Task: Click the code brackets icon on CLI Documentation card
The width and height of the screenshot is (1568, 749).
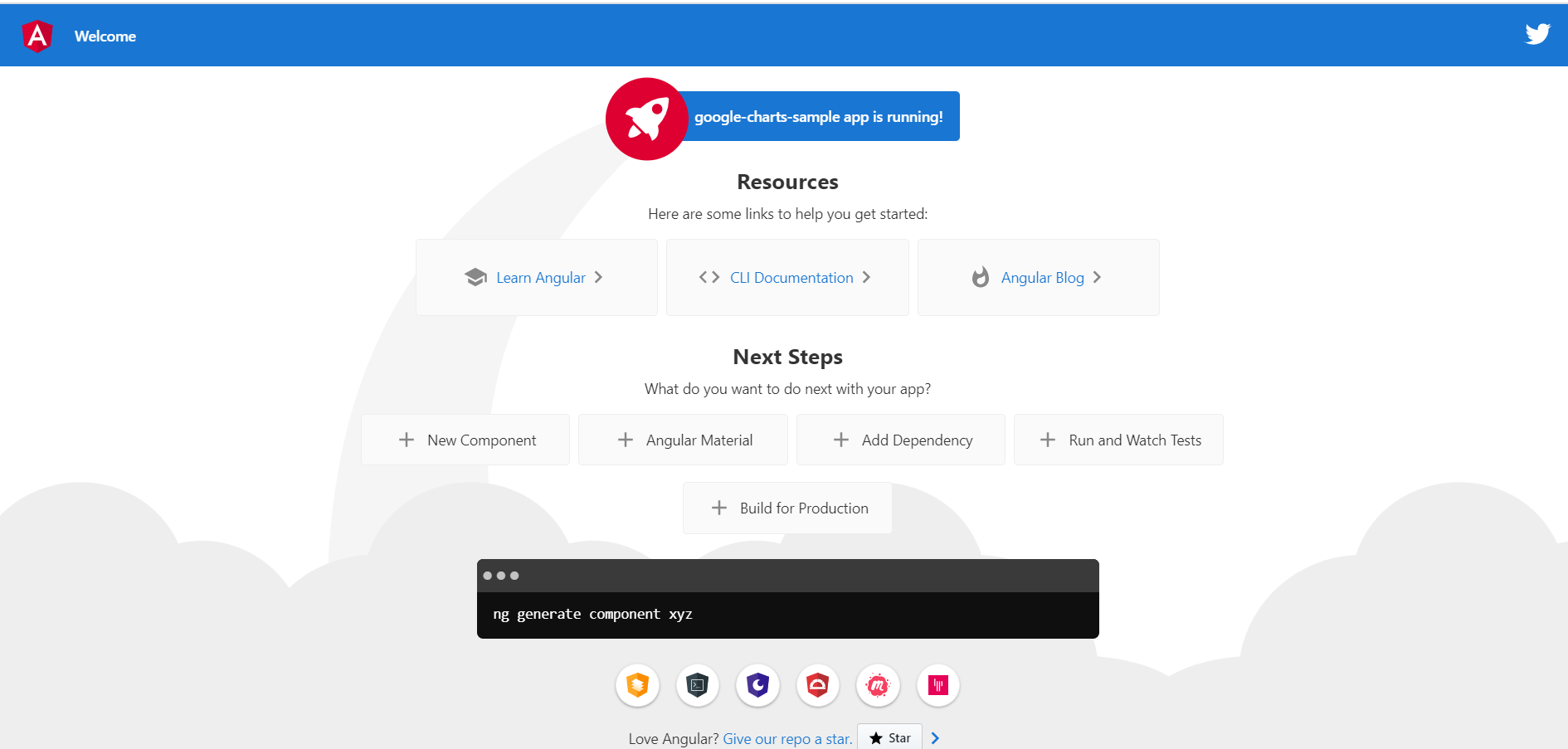Action: [x=709, y=277]
